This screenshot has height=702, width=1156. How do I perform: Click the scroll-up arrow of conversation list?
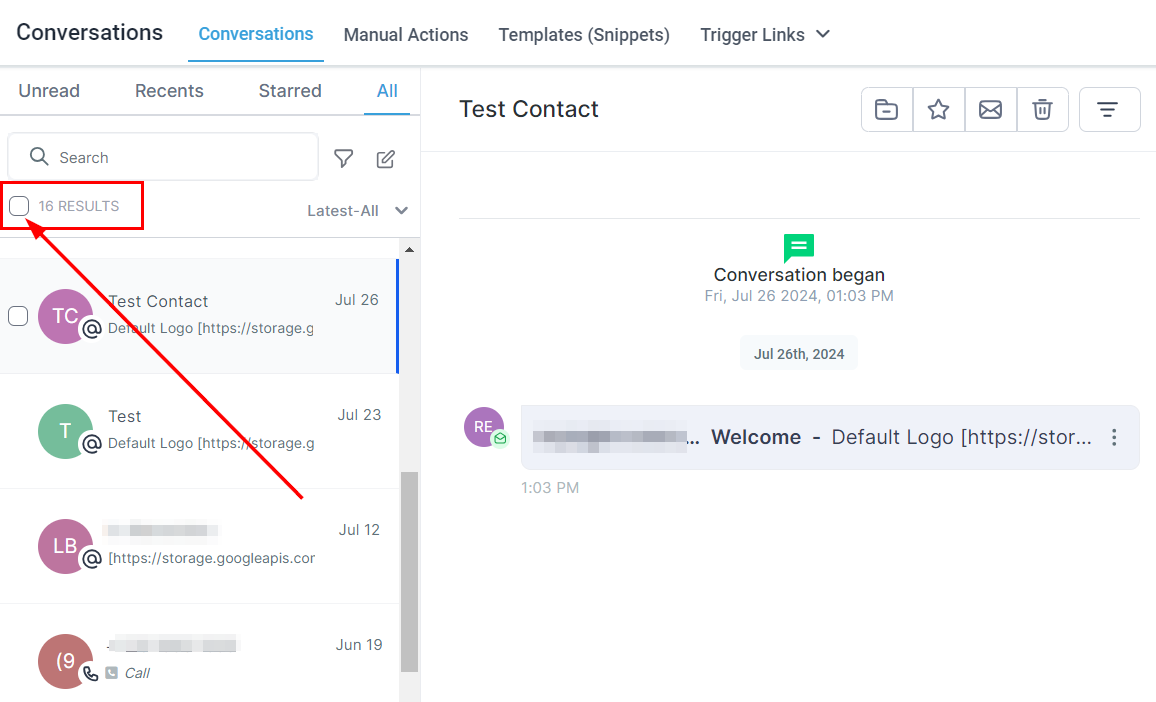tap(409, 249)
